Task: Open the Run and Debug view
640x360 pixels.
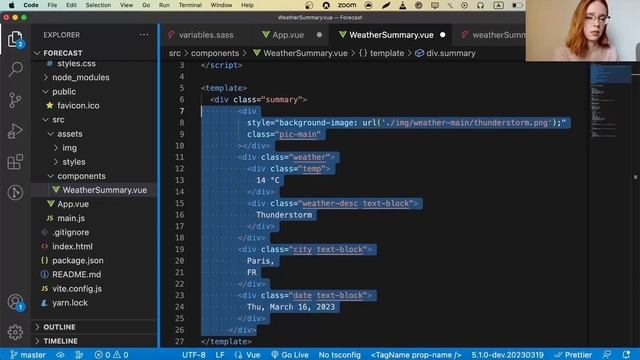Action: pos(15,131)
